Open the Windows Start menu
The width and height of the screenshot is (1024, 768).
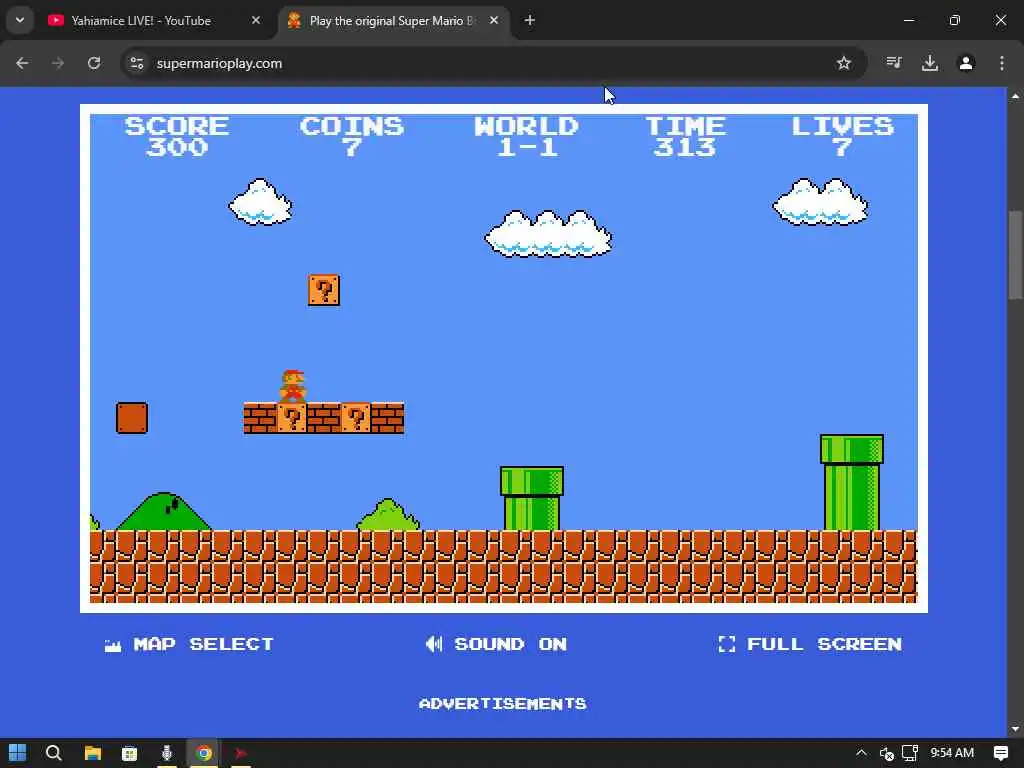point(18,753)
